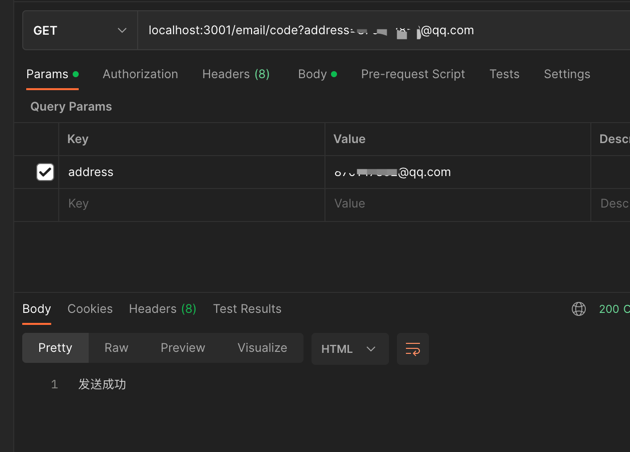630x452 pixels.
Task: Uncheck the address query param checkbox
Action: tap(45, 172)
